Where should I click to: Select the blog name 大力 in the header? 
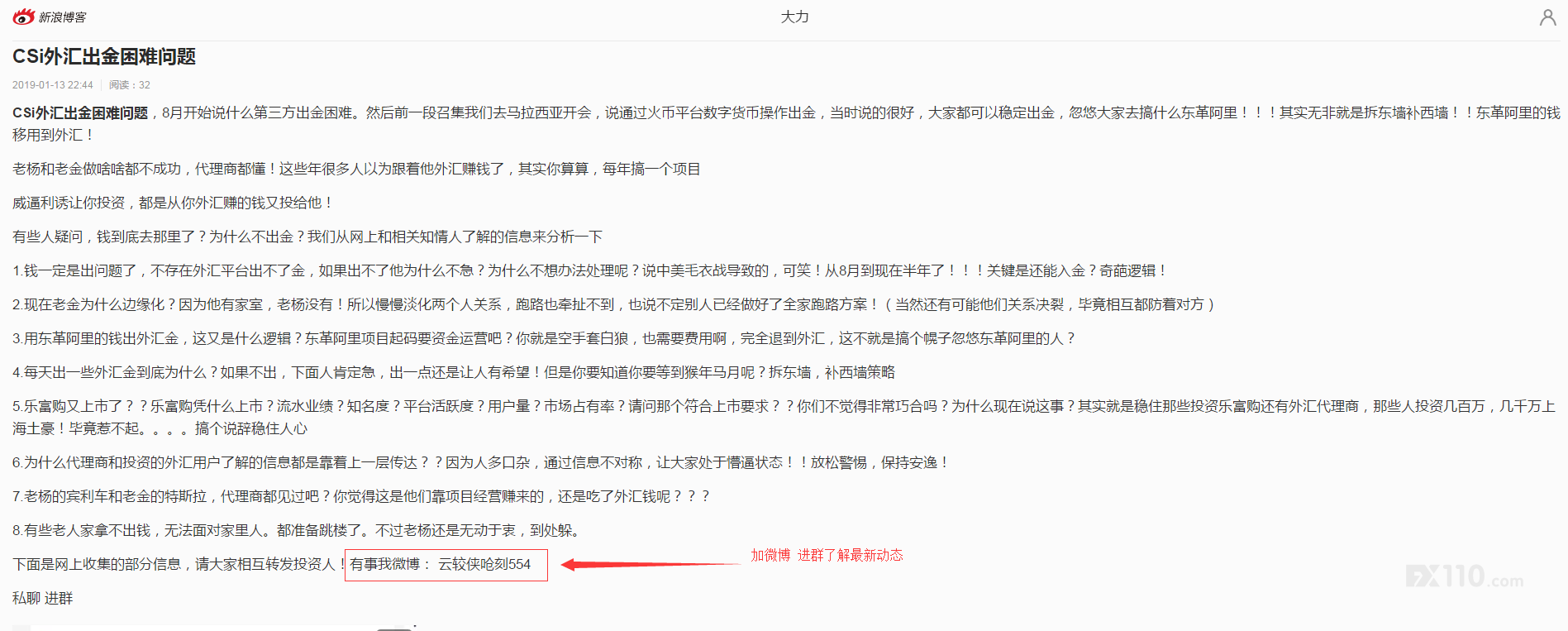tap(794, 17)
